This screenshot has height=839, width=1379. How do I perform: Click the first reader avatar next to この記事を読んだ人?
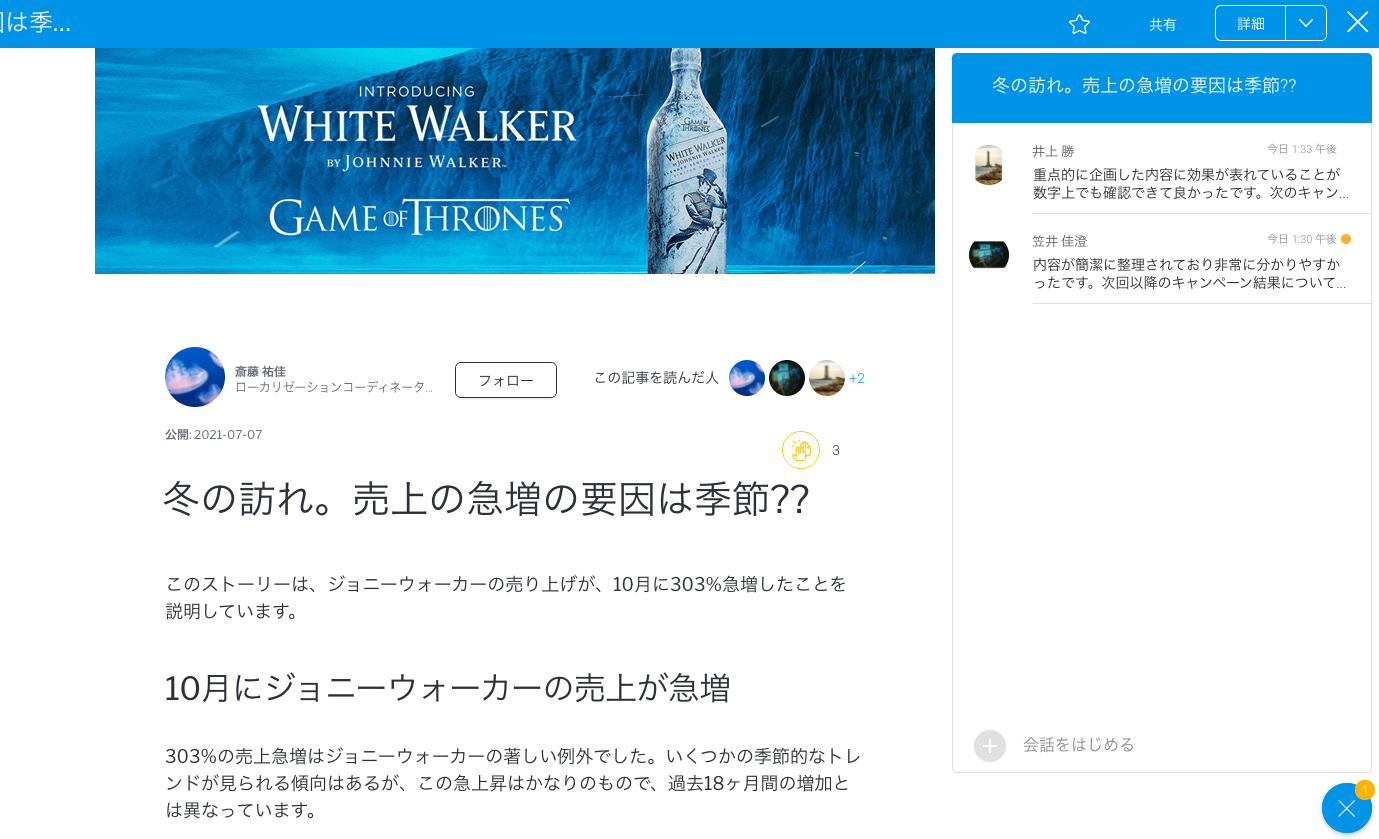(x=747, y=378)
